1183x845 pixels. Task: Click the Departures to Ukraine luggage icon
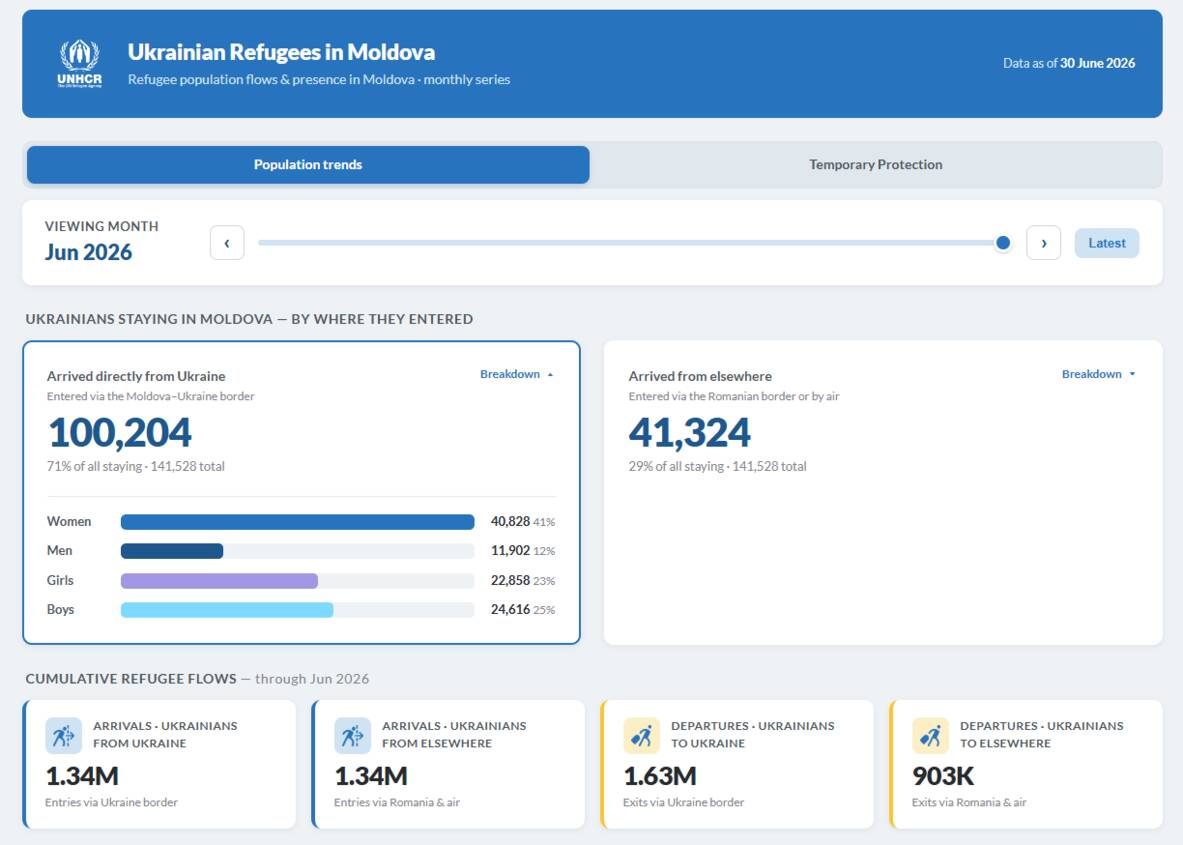click(x=641, y=736)
